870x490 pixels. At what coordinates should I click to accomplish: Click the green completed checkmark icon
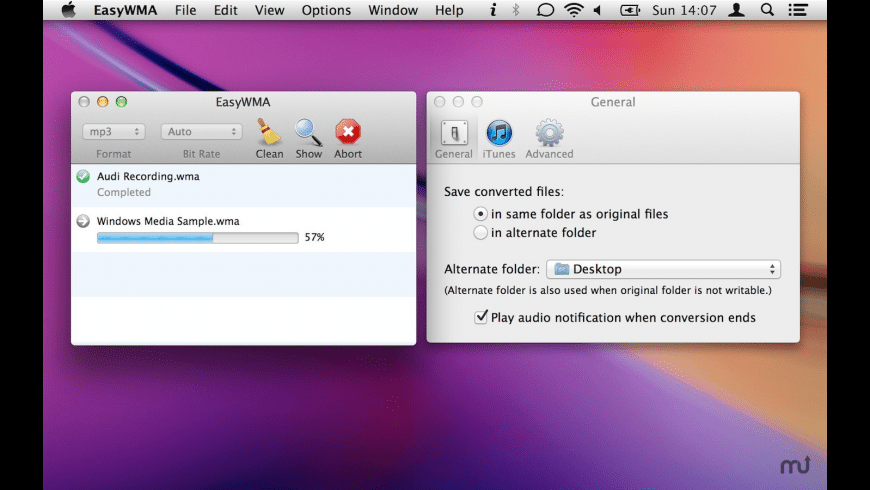[83, 176]
